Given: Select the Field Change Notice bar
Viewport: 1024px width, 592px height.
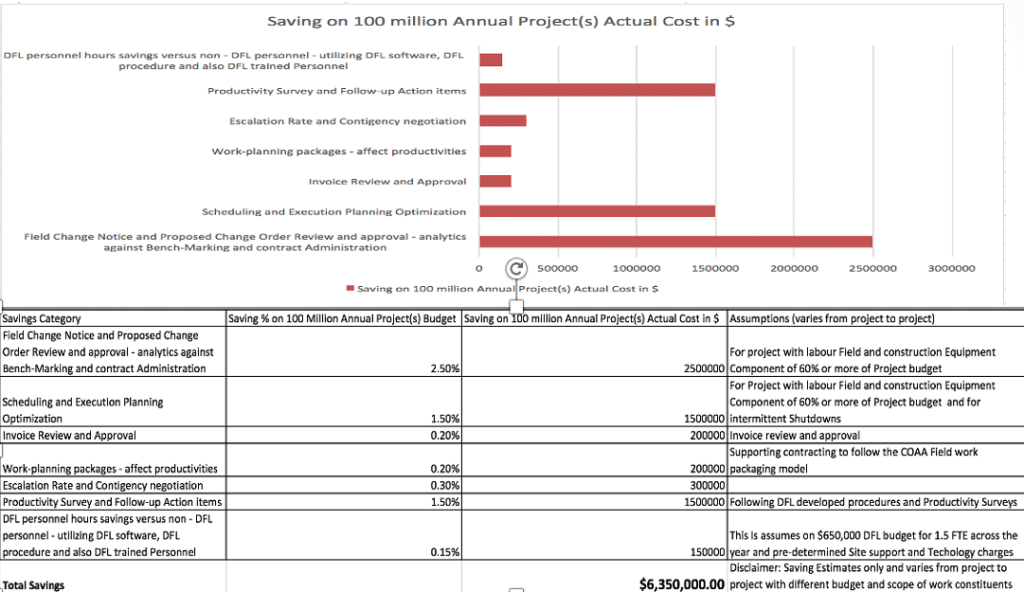Looking at the screenshot, I should [x=676, y=242].
